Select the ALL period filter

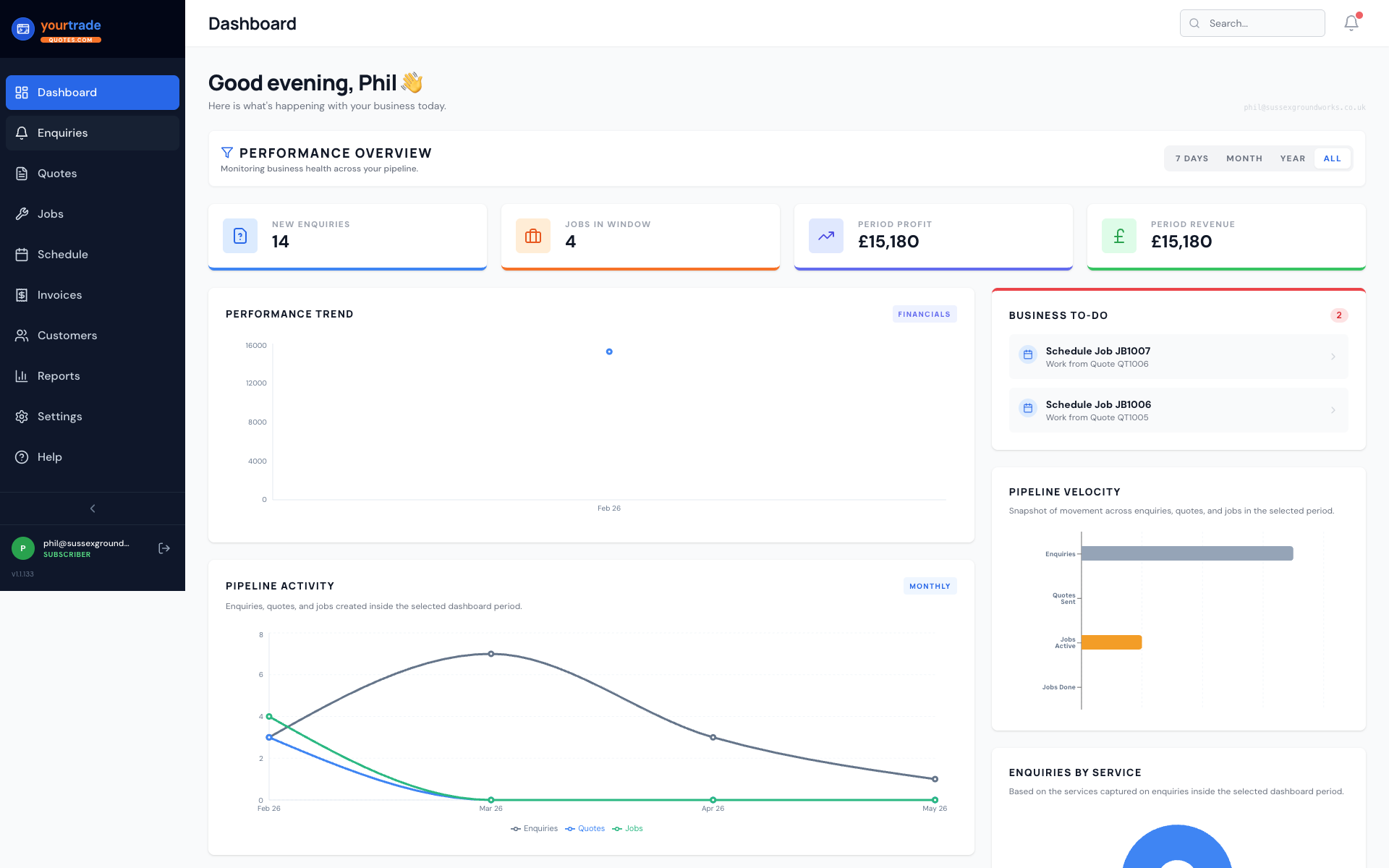[x=1333, y=158]
